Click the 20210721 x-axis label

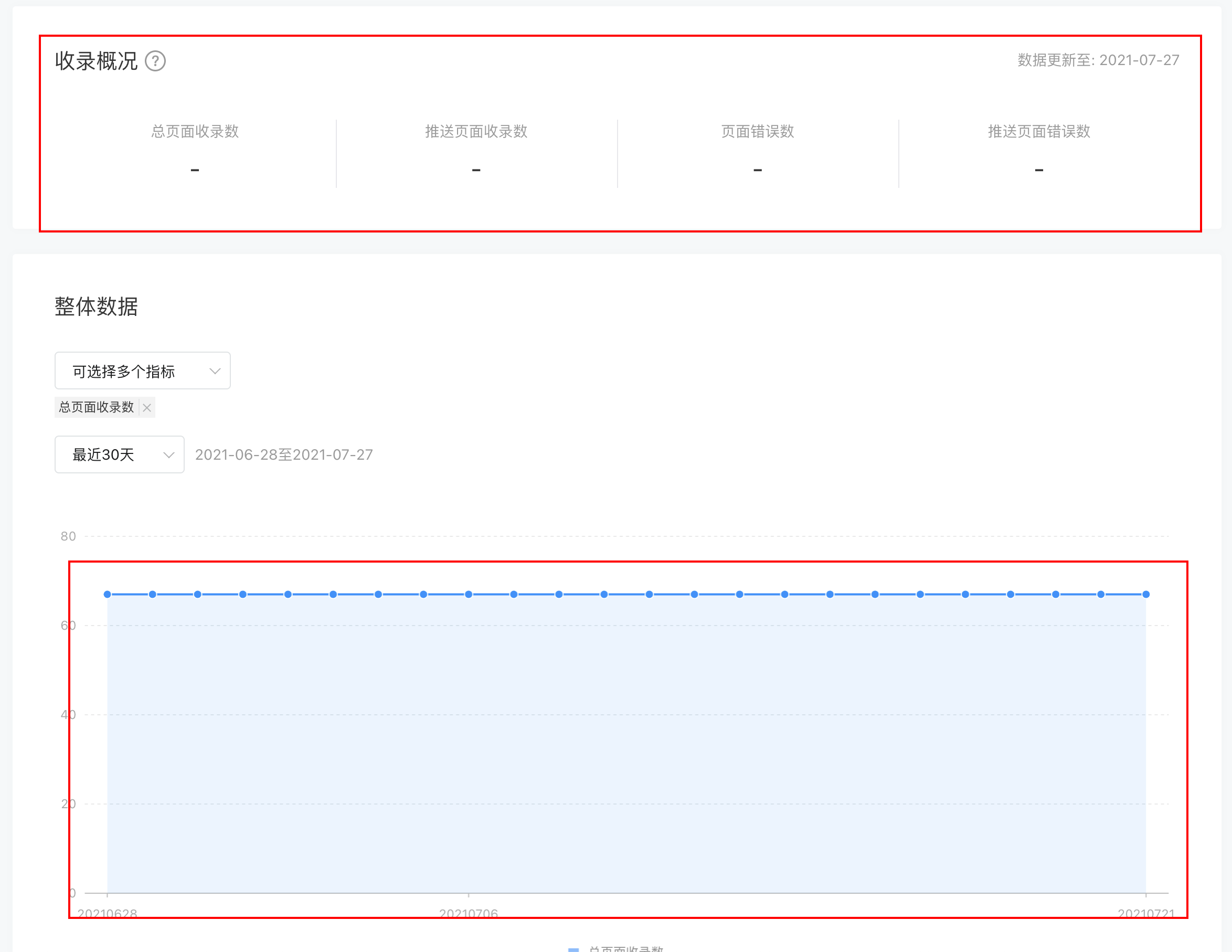point(1146,913)
